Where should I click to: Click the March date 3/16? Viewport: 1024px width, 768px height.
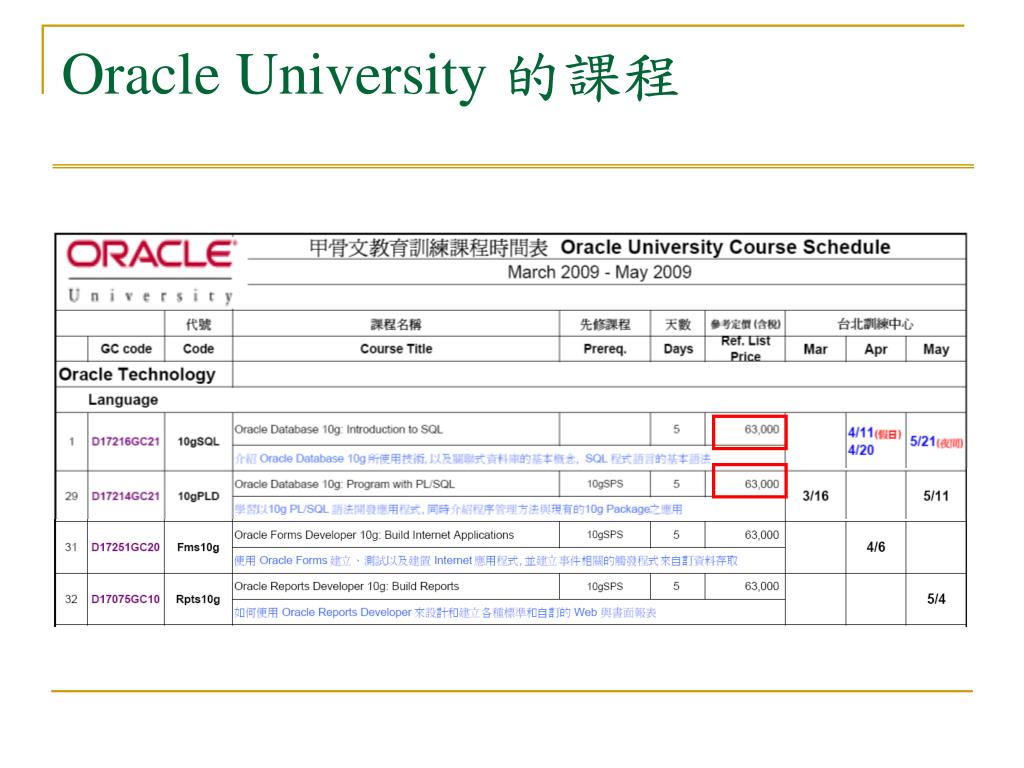click(x=815, y=496)
